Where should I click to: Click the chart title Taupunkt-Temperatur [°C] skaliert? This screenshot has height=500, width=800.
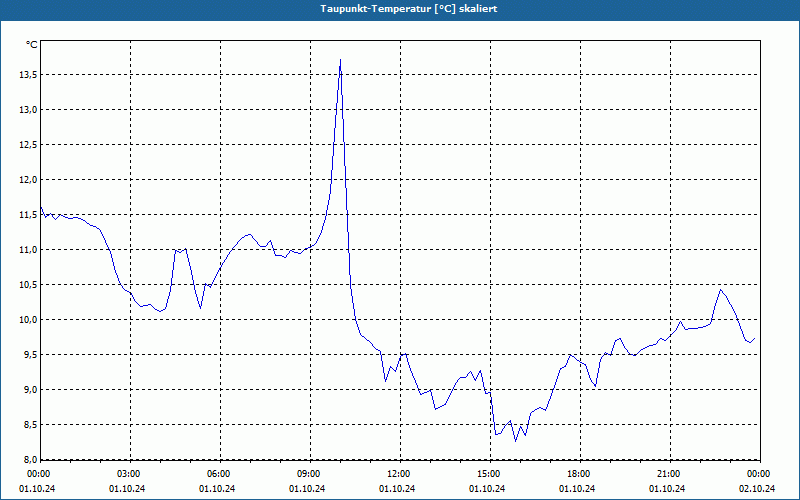coord(409,9)
